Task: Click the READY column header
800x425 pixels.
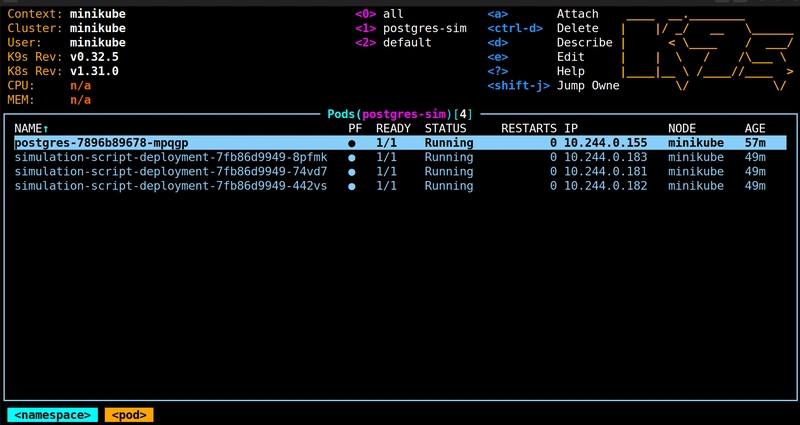Action: click(x=393, y=129)
